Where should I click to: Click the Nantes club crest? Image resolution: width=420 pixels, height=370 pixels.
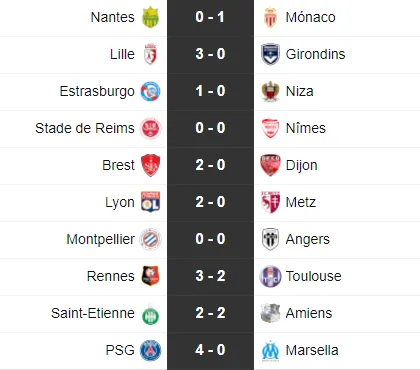click(150, 17)
